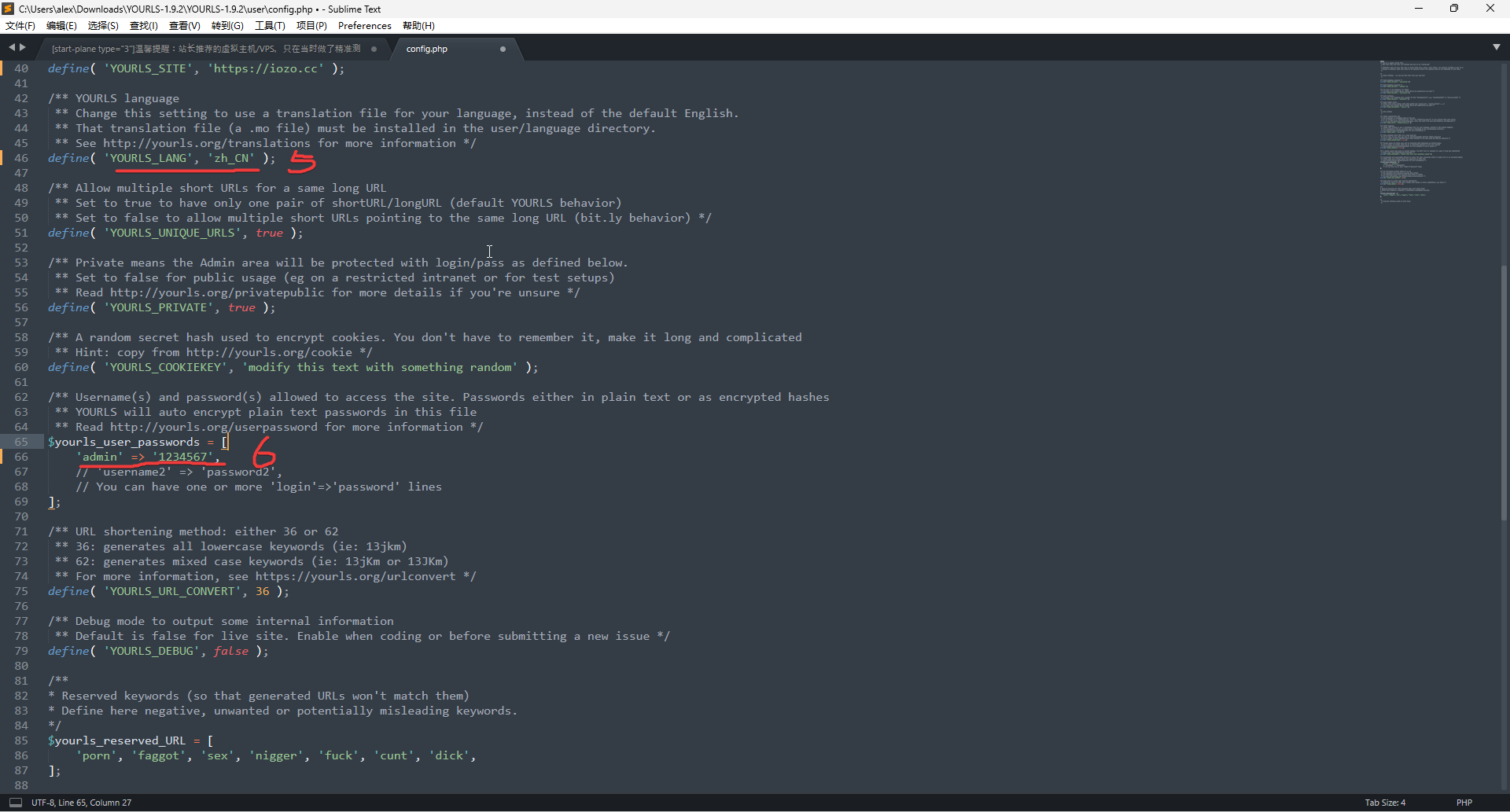Change the PHP syntax in status bar

(x=1464, y=803)
